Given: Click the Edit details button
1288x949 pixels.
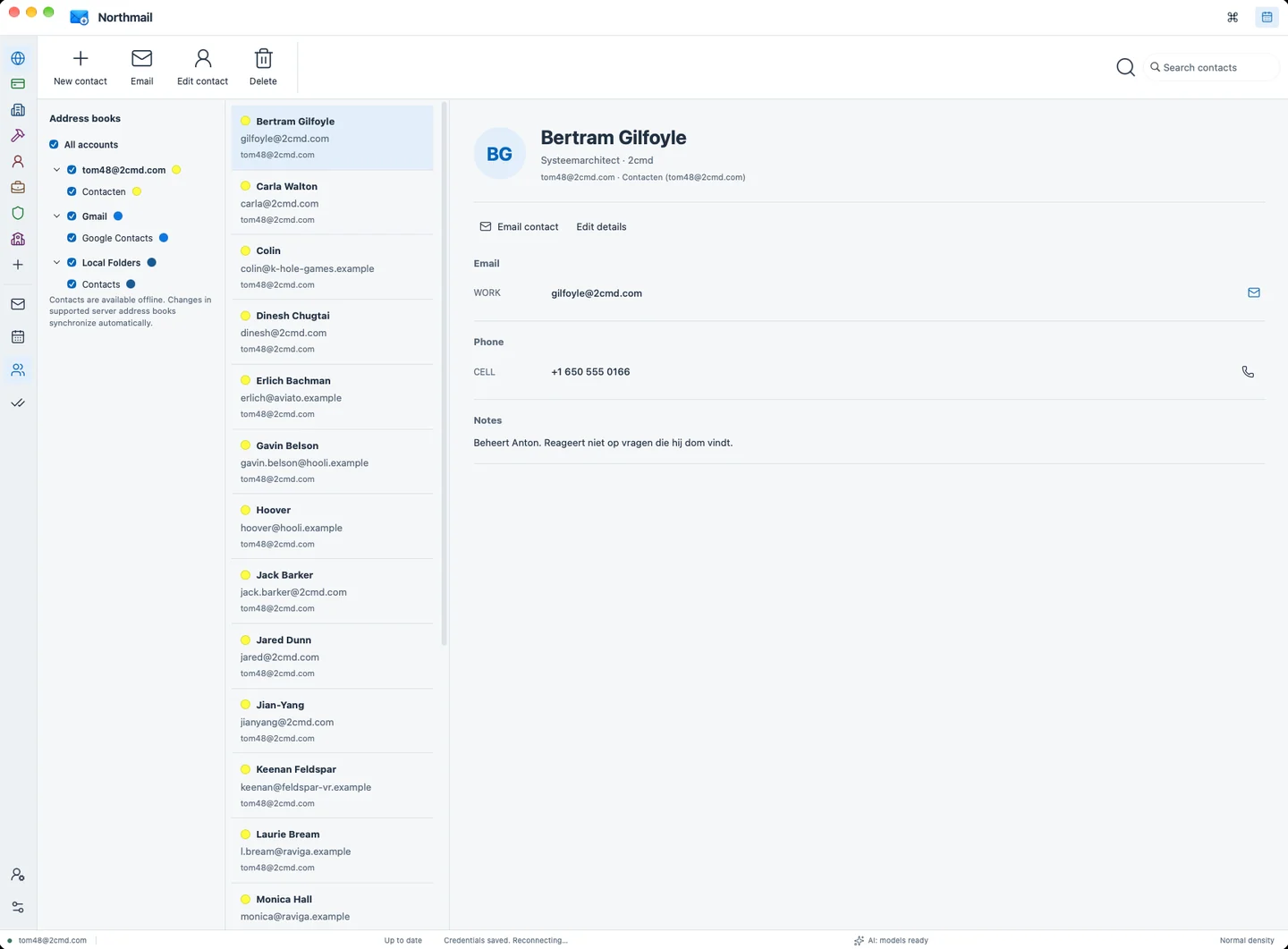Looking at the screenshot, I should point(601,226).
